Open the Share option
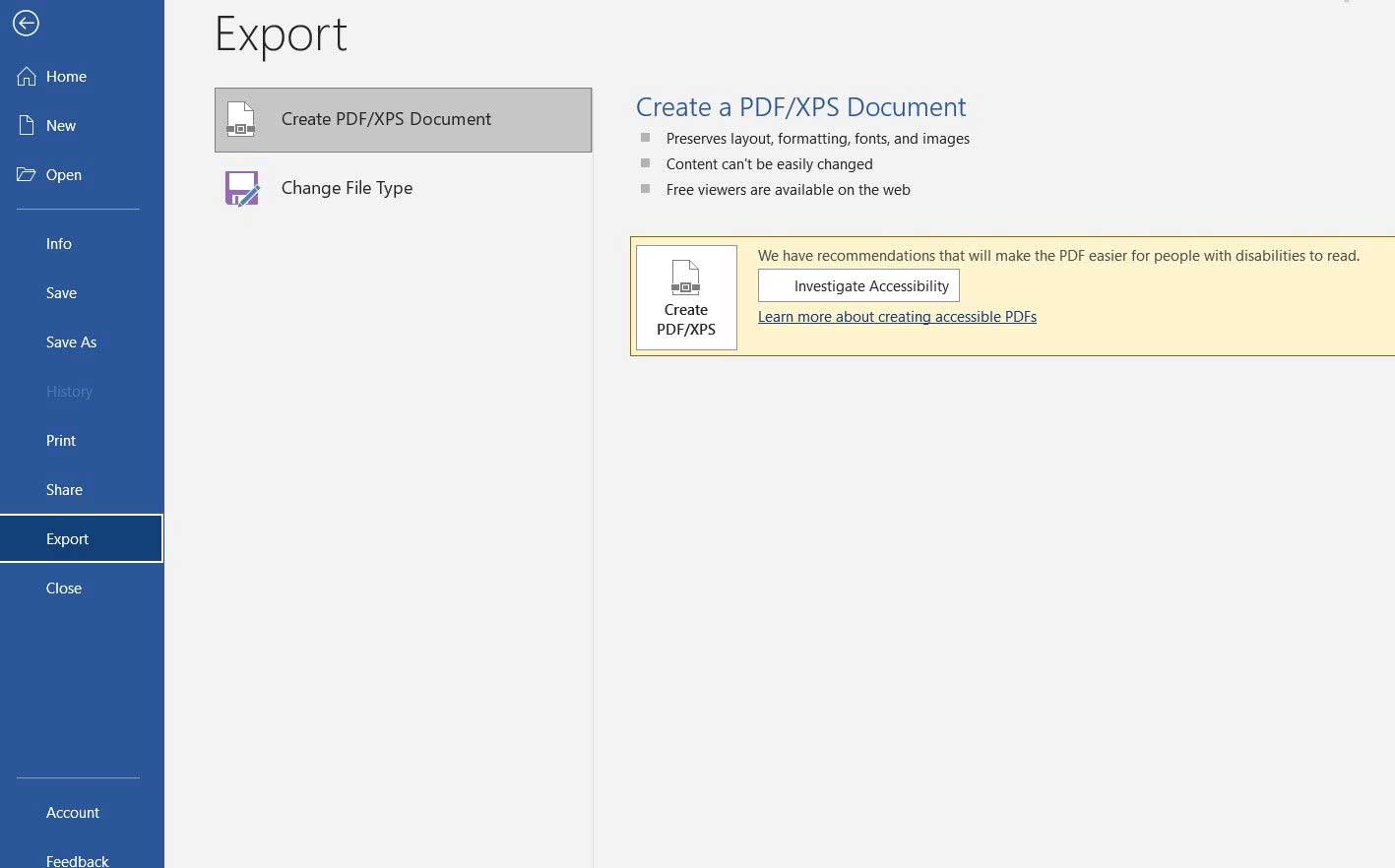 tap(64, 490)
